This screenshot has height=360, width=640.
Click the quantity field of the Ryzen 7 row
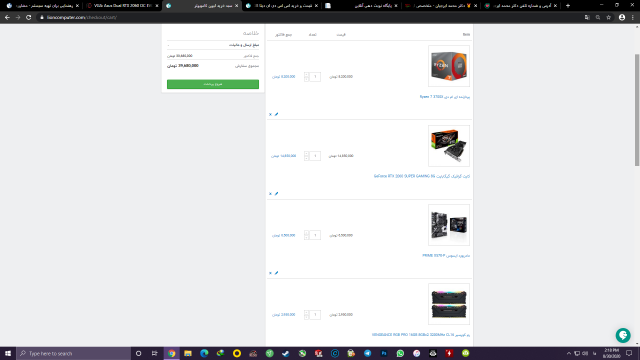tap(315, 77)
